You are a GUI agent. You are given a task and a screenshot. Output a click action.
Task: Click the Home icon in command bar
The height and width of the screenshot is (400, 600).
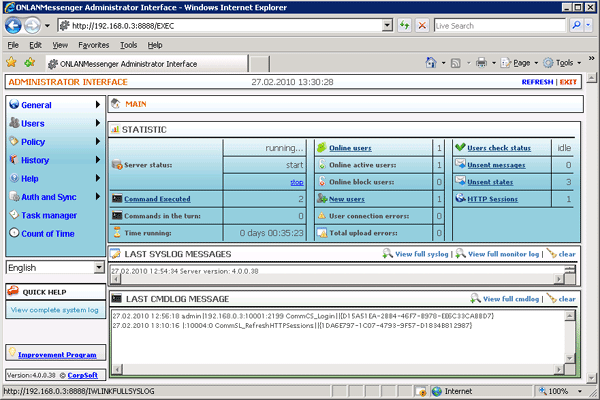tap(431, 62)
